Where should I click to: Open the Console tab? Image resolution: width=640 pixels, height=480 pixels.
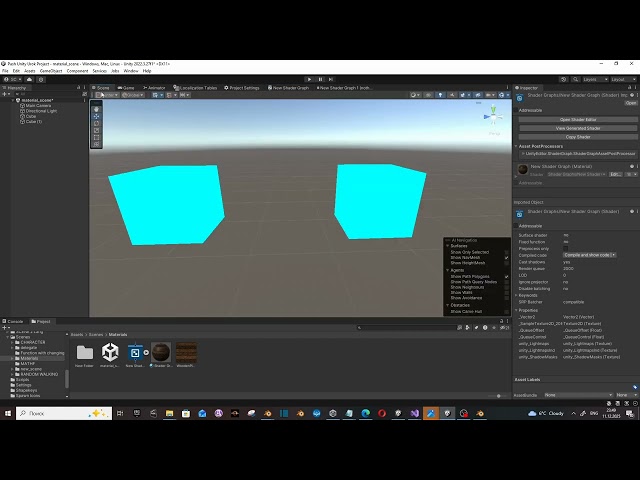(13, 321)
